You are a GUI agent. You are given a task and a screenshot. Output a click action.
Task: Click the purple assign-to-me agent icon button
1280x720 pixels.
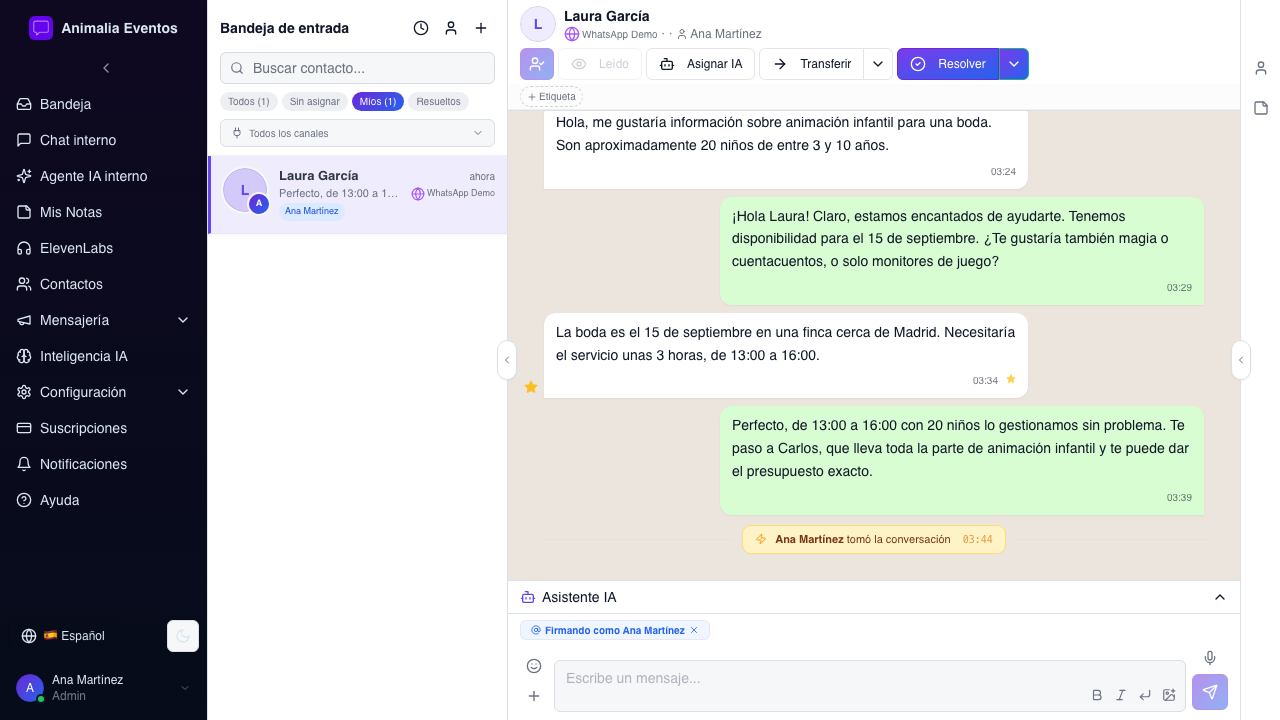click(x=537, y=64)
